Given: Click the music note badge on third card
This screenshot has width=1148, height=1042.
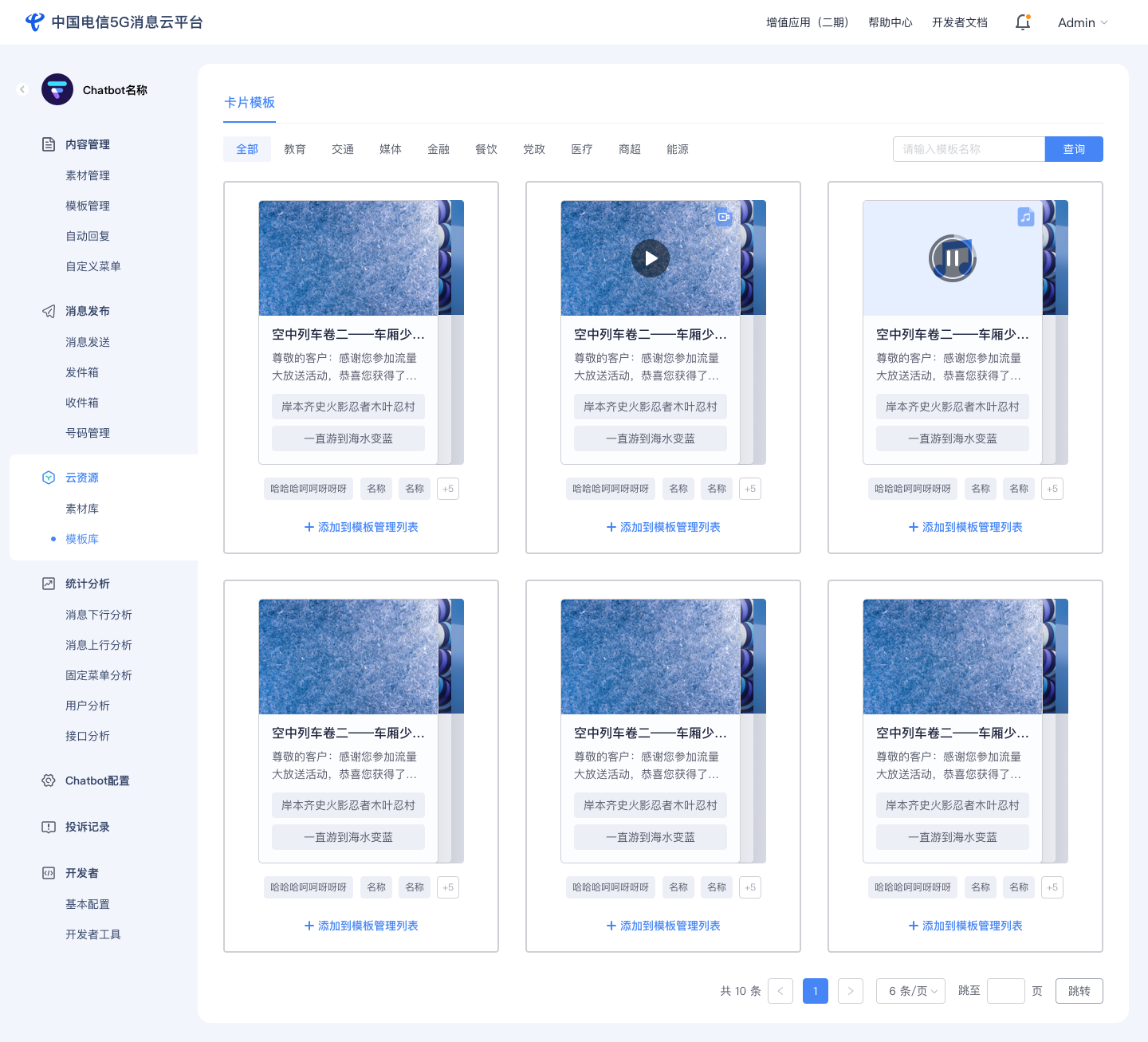Looking at the screenshot, I should coord(1026,216).
